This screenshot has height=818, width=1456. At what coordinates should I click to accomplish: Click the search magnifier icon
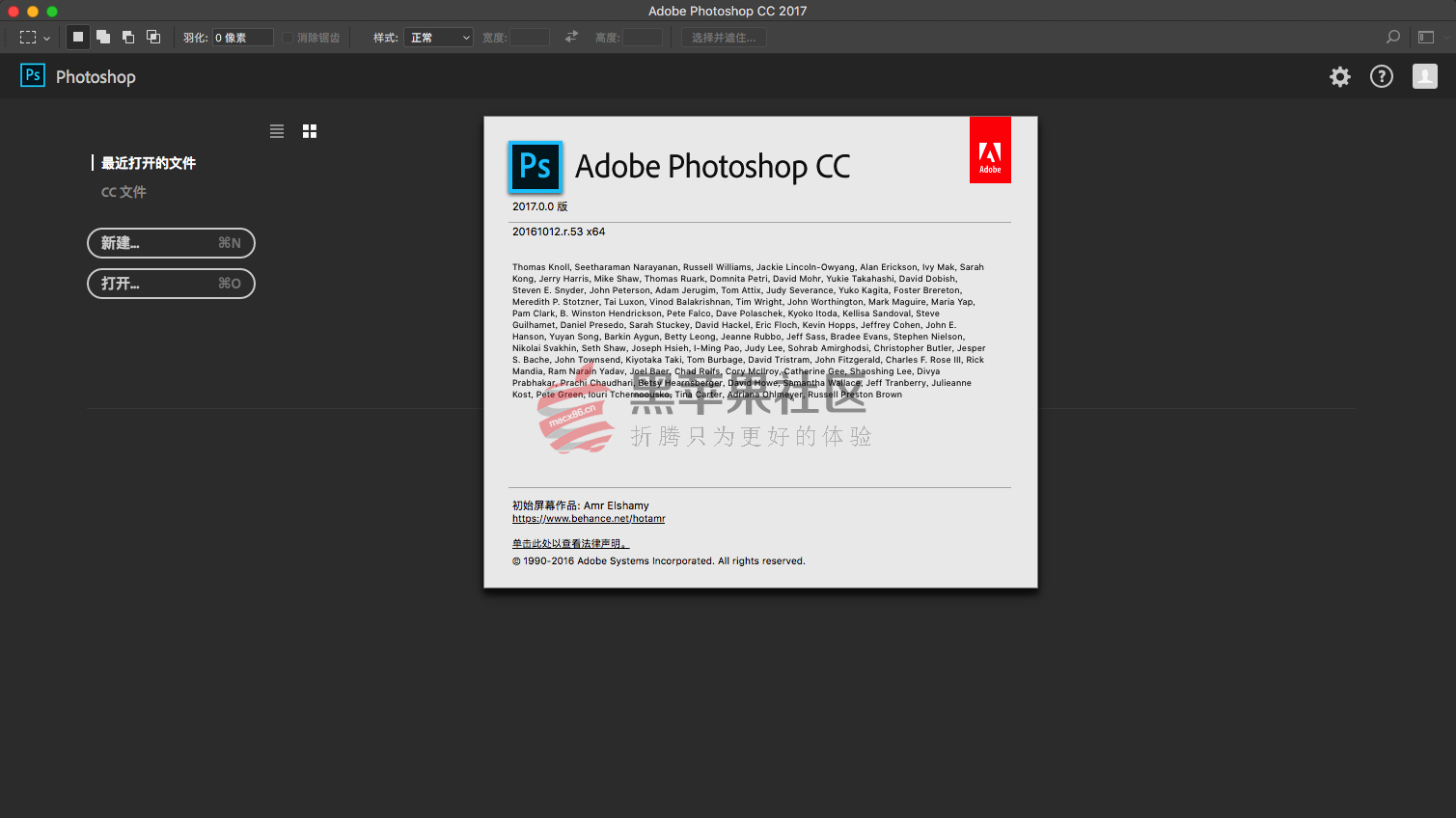point(1393,37)
